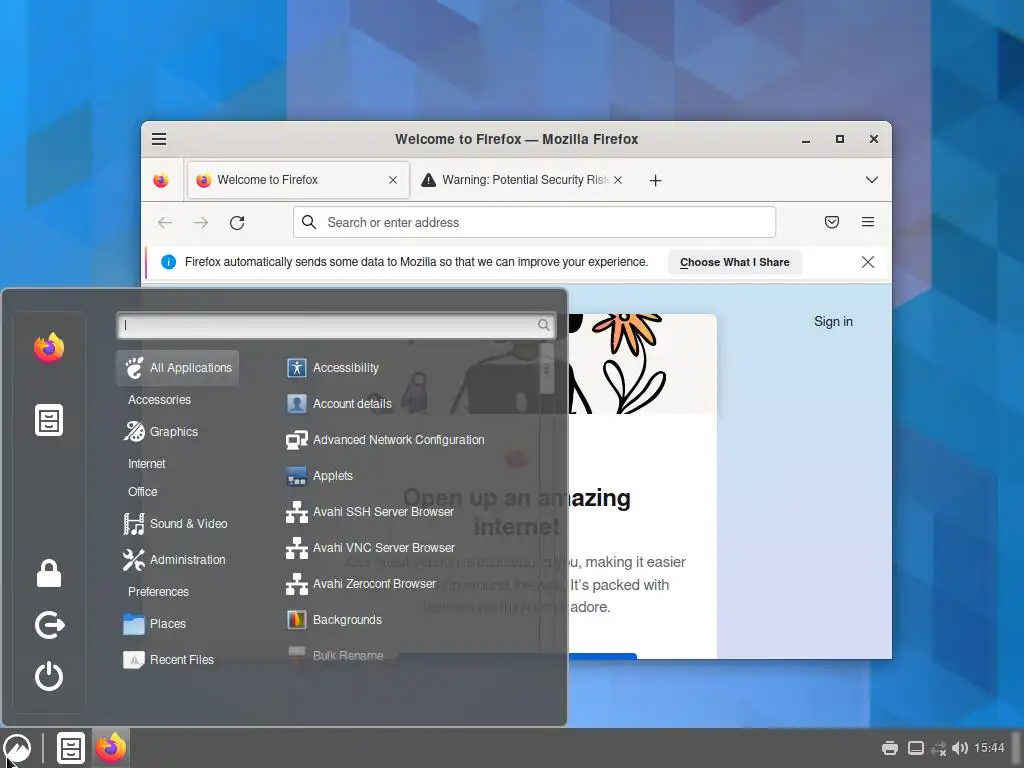1024x768 pixels.
Task: Click the Firefox back arrow
Action: [165, 223]
